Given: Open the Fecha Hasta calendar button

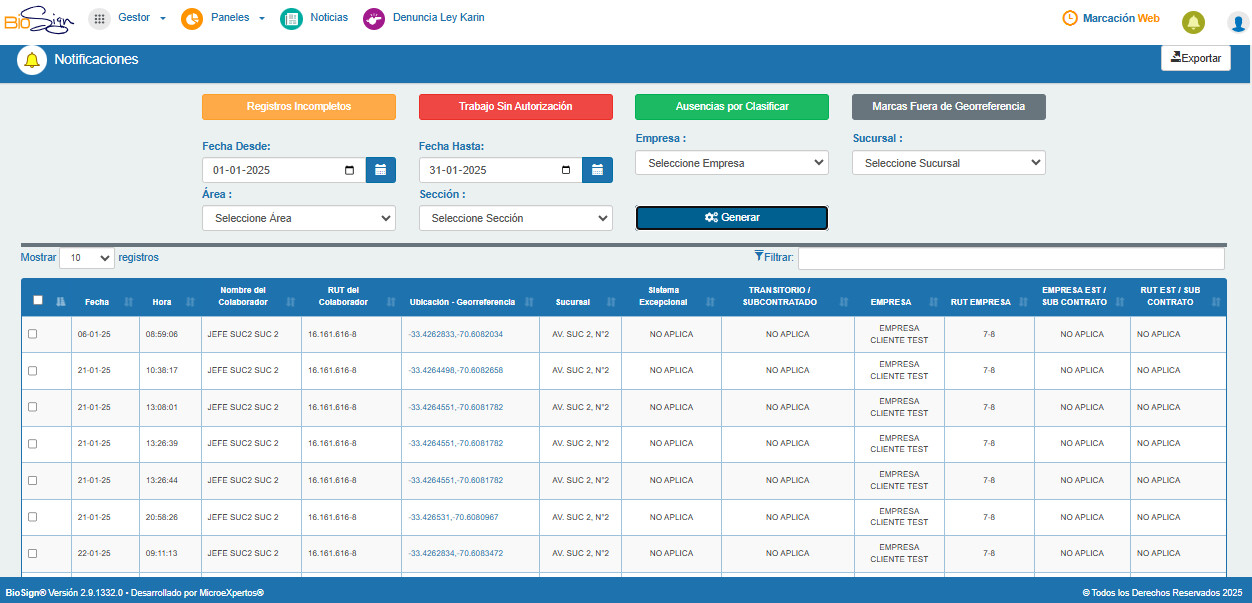Looking at the screenshot, I should (x=598, y=170).
